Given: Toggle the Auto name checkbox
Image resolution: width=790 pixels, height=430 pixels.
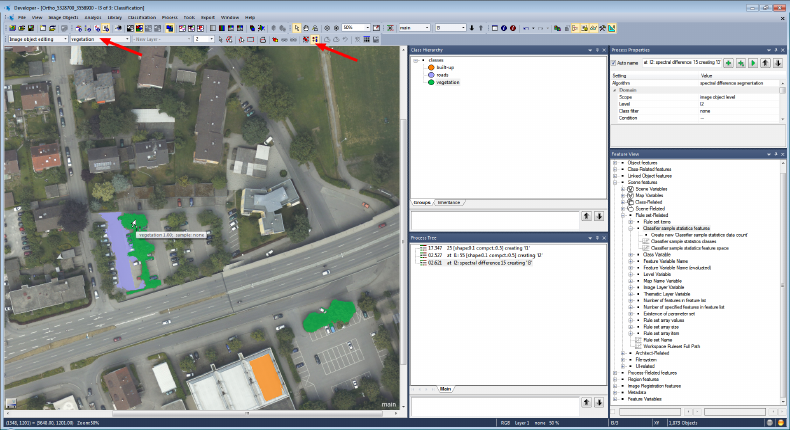Looking at the screenshot, I should click(614, 62).
